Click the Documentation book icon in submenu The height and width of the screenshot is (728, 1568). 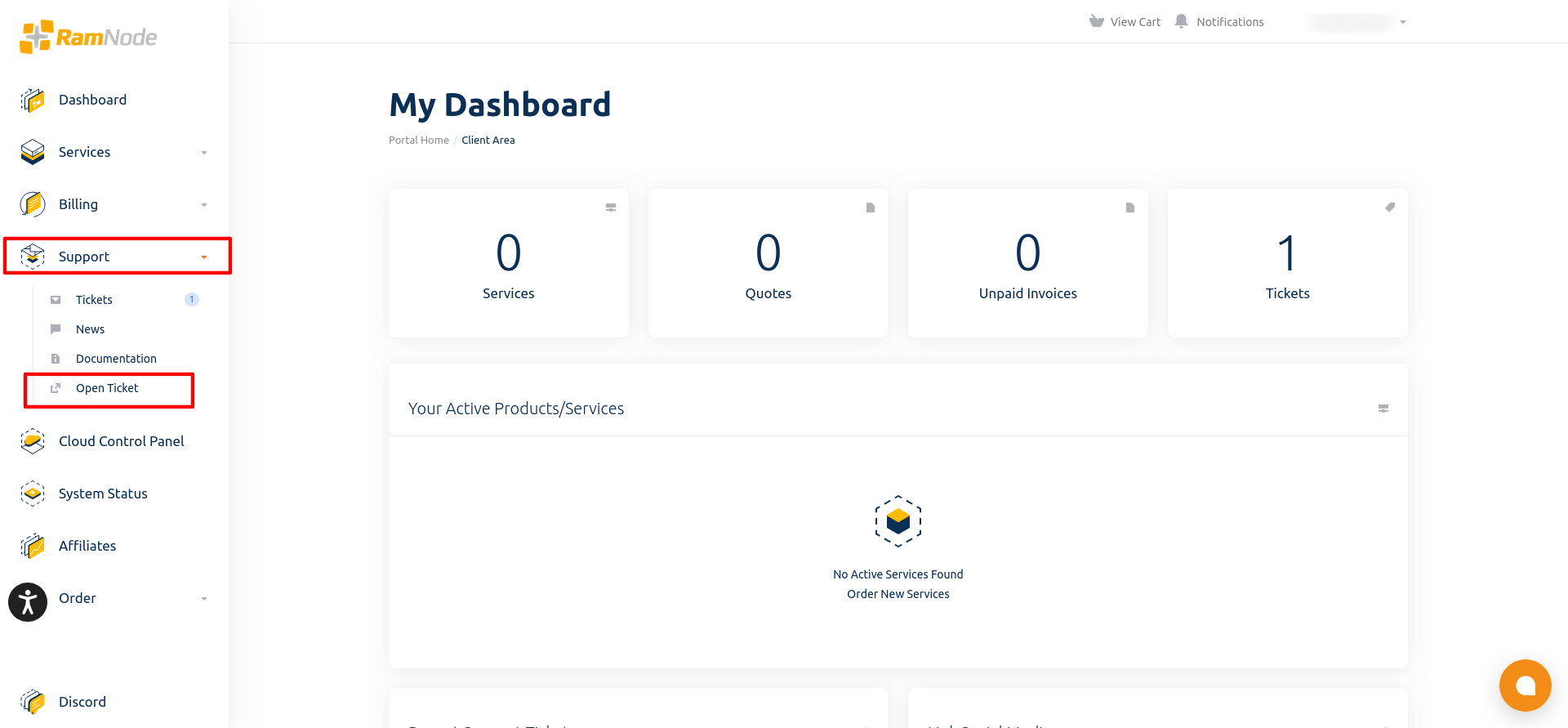pos(56,359)
